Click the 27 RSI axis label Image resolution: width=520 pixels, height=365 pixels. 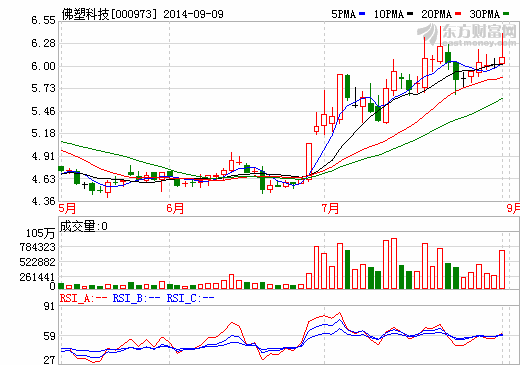coord(49,360)
